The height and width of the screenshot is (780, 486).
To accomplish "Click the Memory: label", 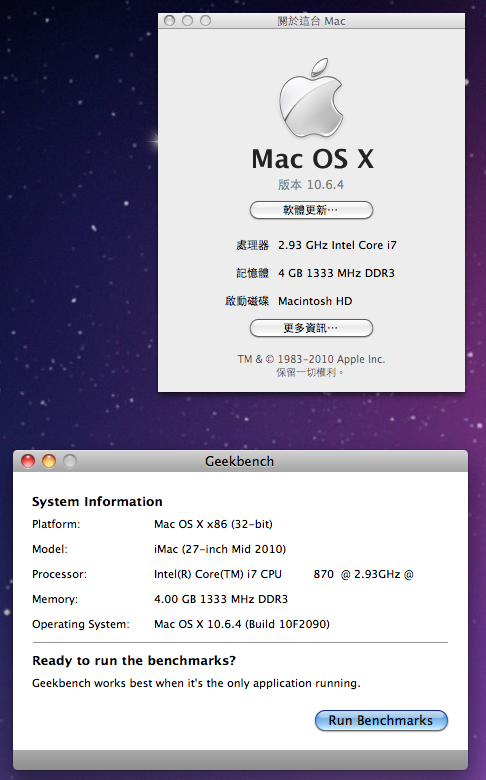I will [x=55, y=599].
